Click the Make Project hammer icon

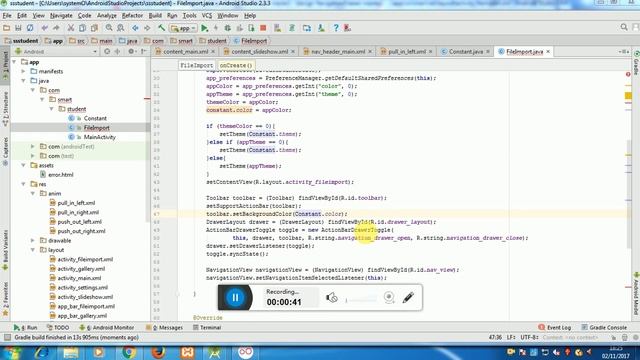[162, 28]
